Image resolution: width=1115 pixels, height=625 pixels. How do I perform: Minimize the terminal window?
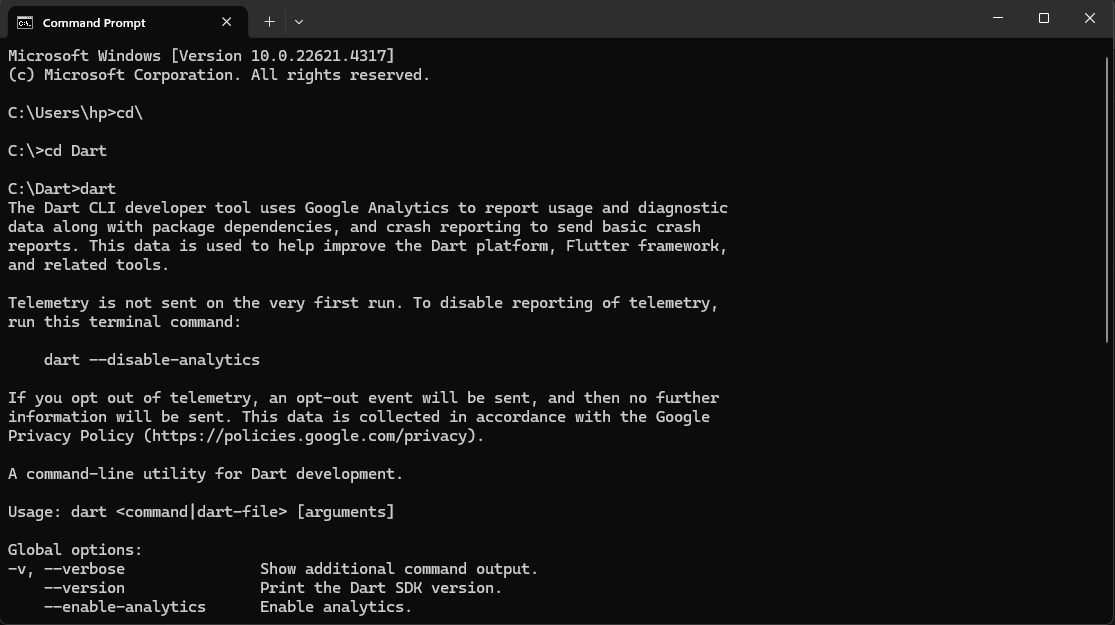(998, 18)
